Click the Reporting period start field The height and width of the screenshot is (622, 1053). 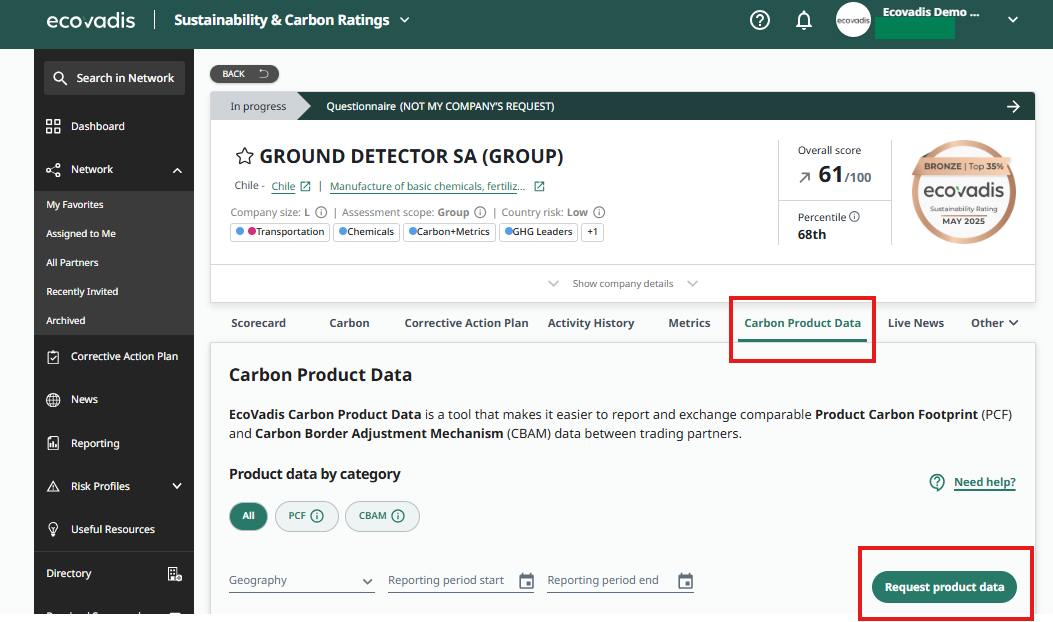461,580
